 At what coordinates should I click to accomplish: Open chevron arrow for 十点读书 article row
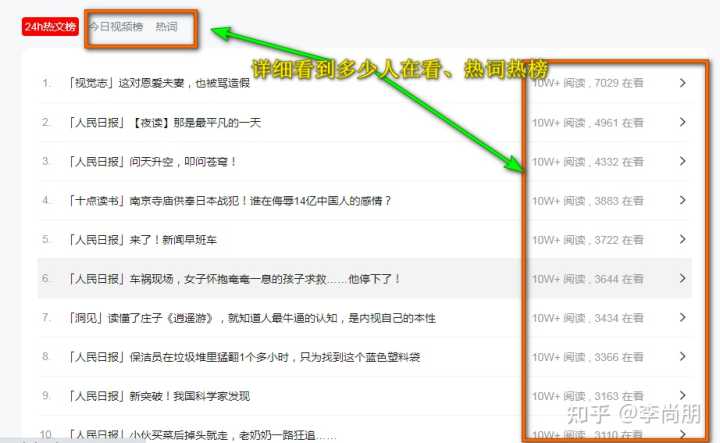coord(682,200)
